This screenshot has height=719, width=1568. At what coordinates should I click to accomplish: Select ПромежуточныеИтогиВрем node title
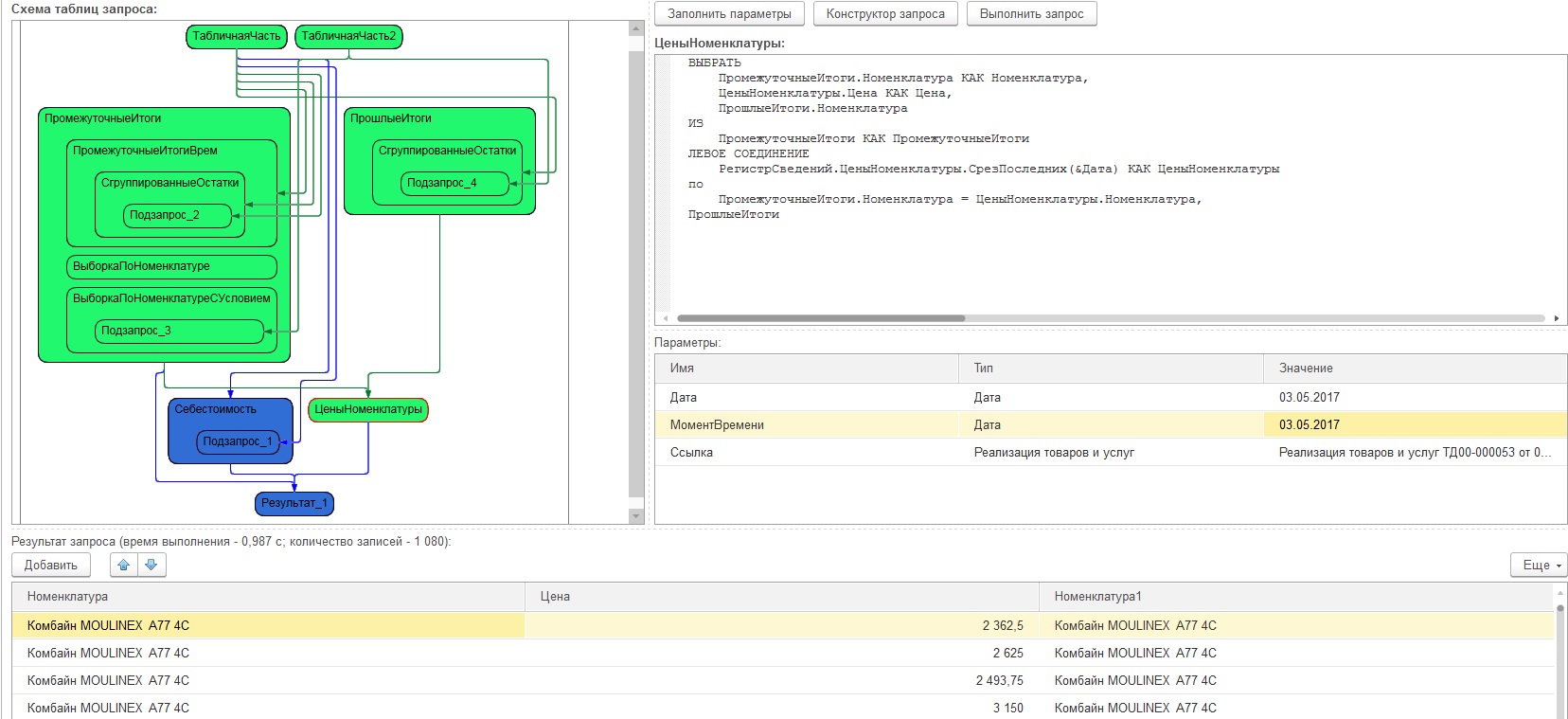coord(145,151)
